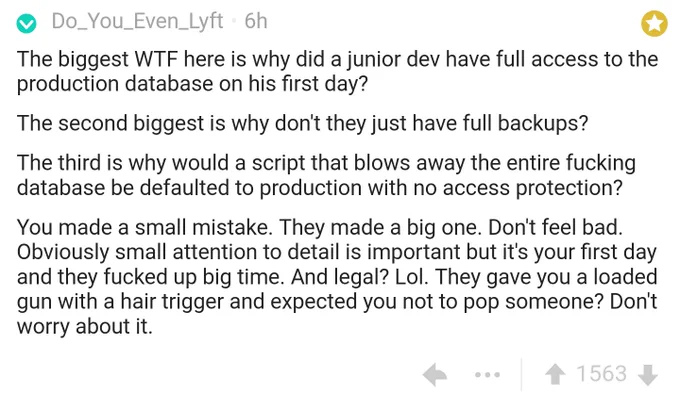Click the word 'WTF' in the first line

[x=156, y=59]
